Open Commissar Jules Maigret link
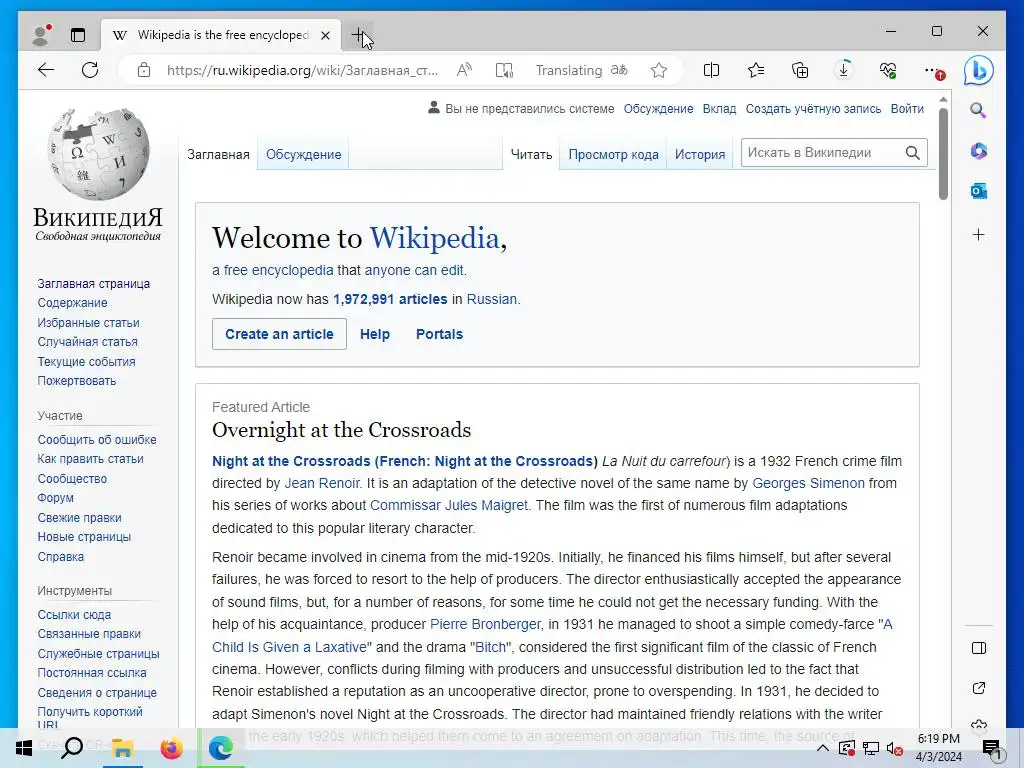 pyautogui.click(x=449, y=505)
